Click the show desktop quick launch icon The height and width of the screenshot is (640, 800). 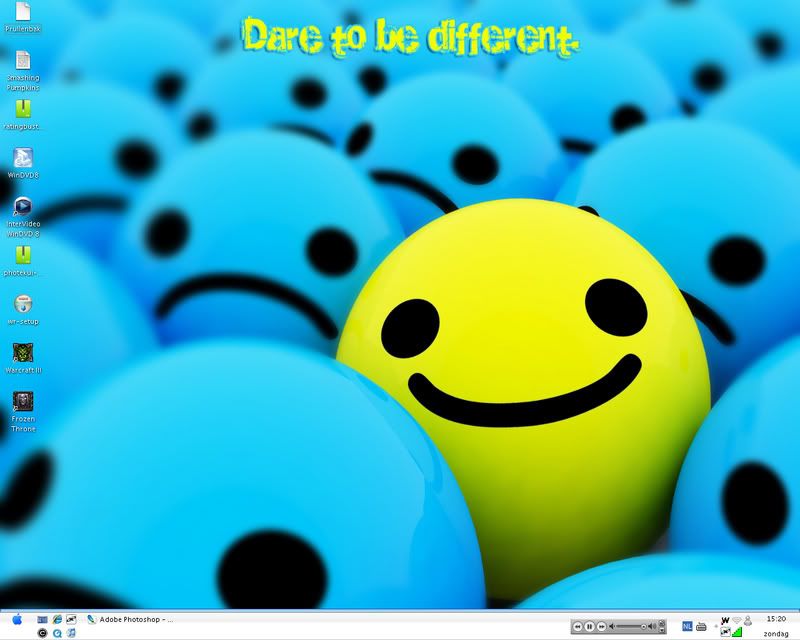pyautogui.click(x=42, y=620)
